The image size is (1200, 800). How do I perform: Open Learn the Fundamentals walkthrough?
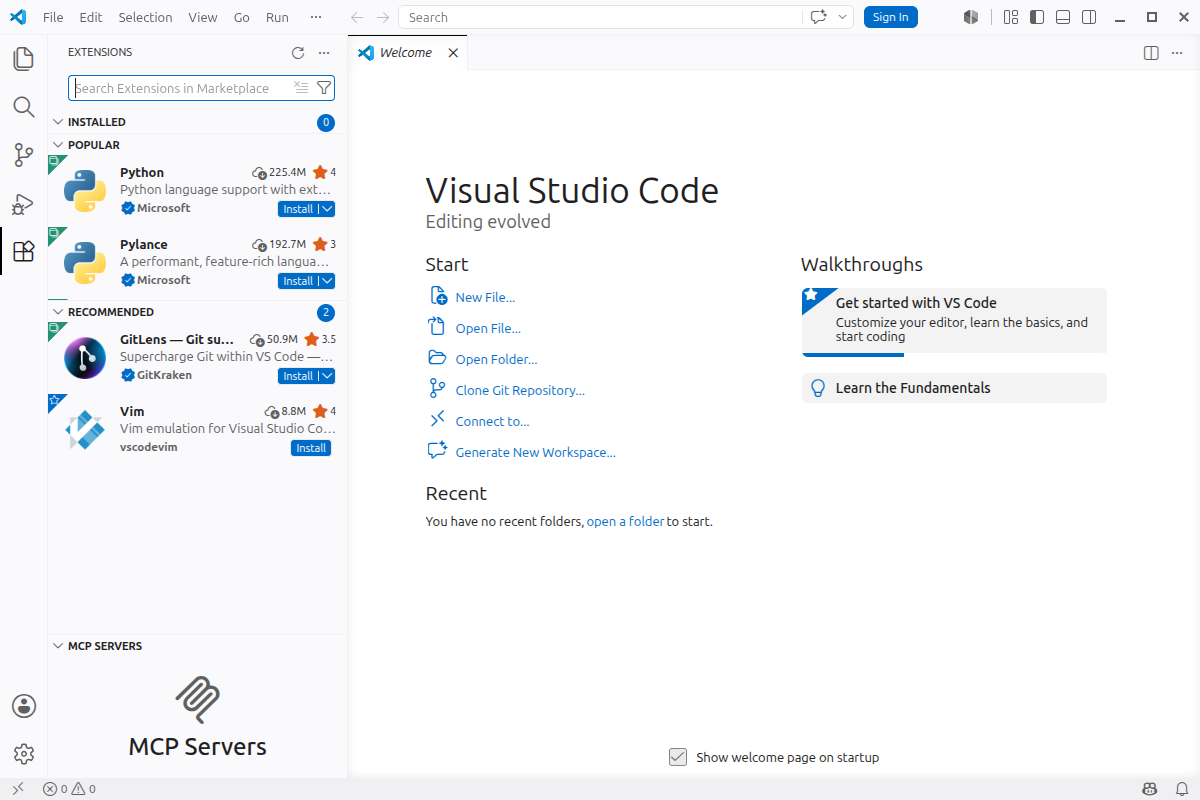954,388
